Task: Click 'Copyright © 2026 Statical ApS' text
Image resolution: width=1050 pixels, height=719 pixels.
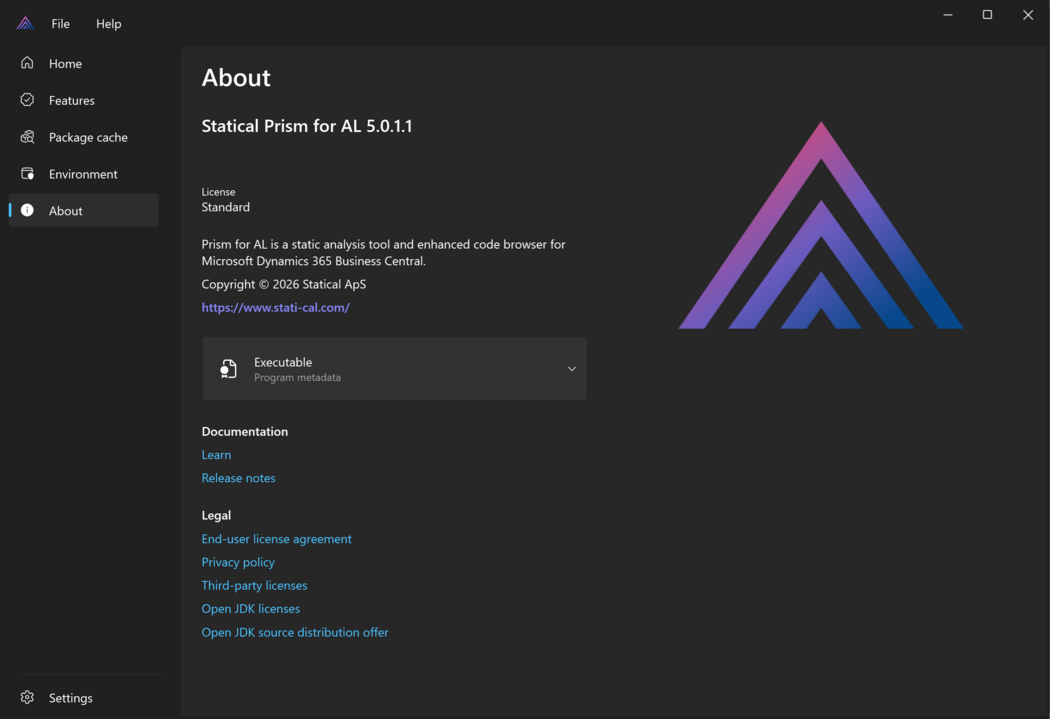Action: [284, 285]
